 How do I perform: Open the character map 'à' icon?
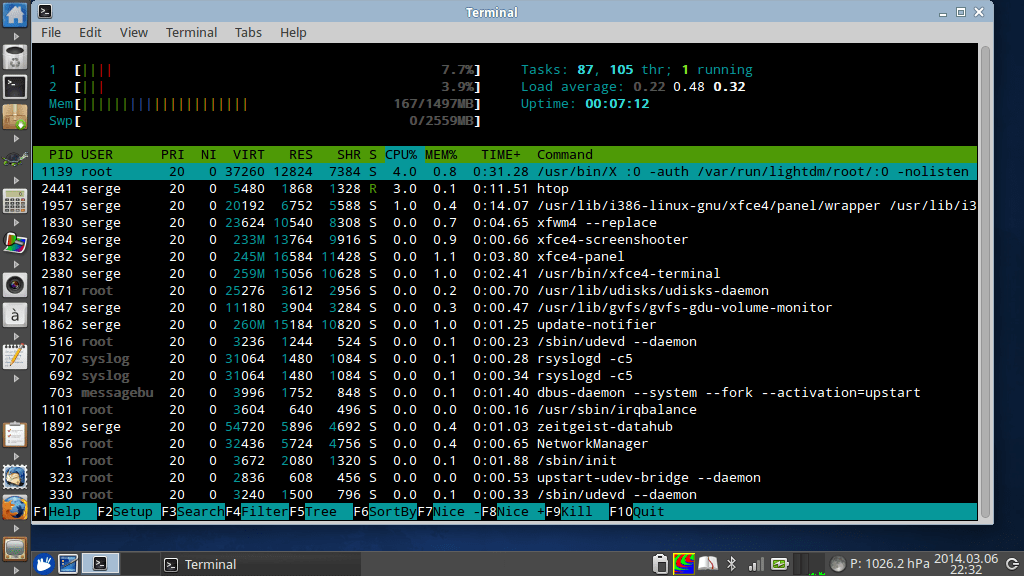pyautogui.click(x=14, y=315)
